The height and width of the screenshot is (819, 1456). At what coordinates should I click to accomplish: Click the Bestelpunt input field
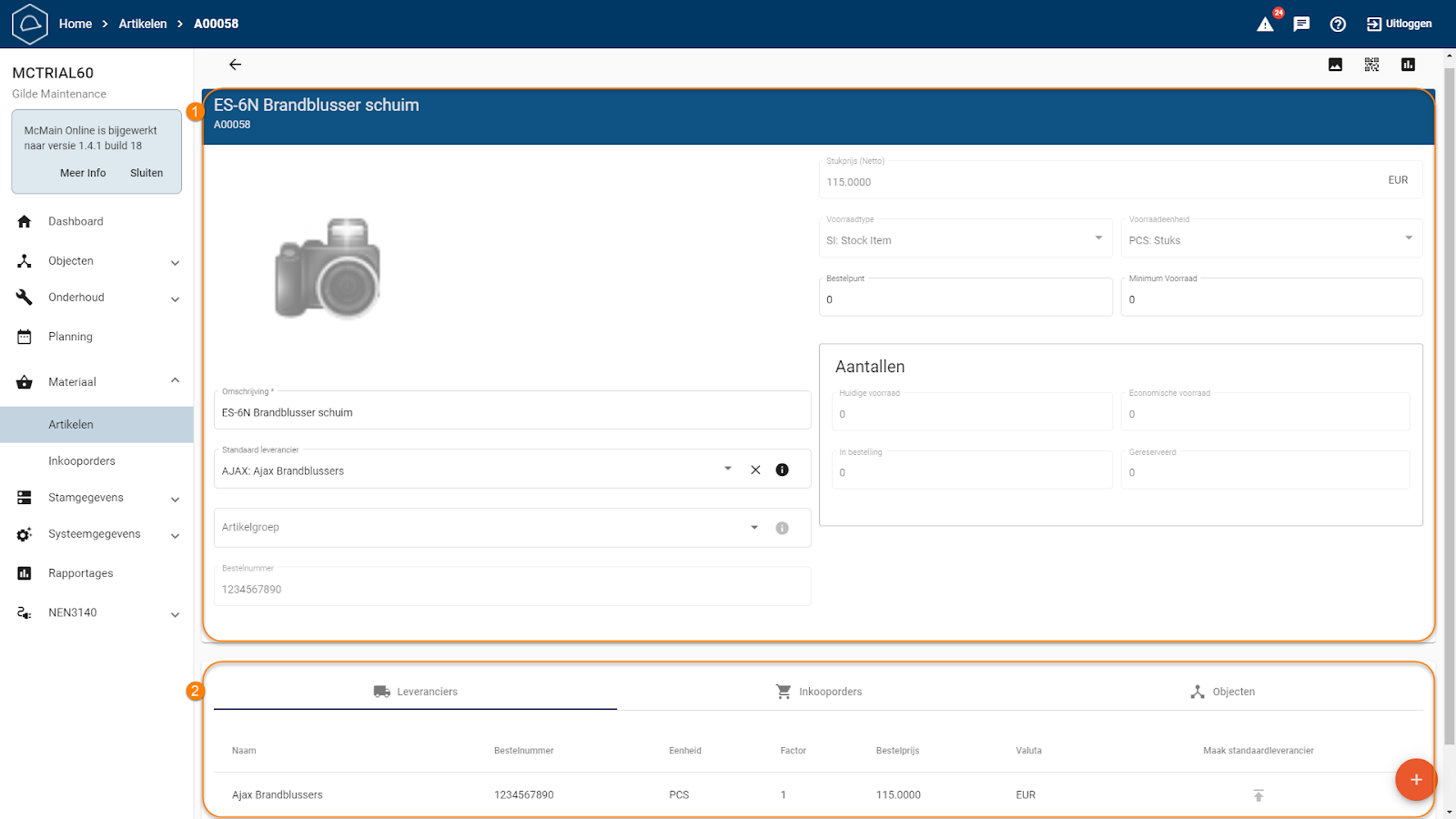click(965, 299)
